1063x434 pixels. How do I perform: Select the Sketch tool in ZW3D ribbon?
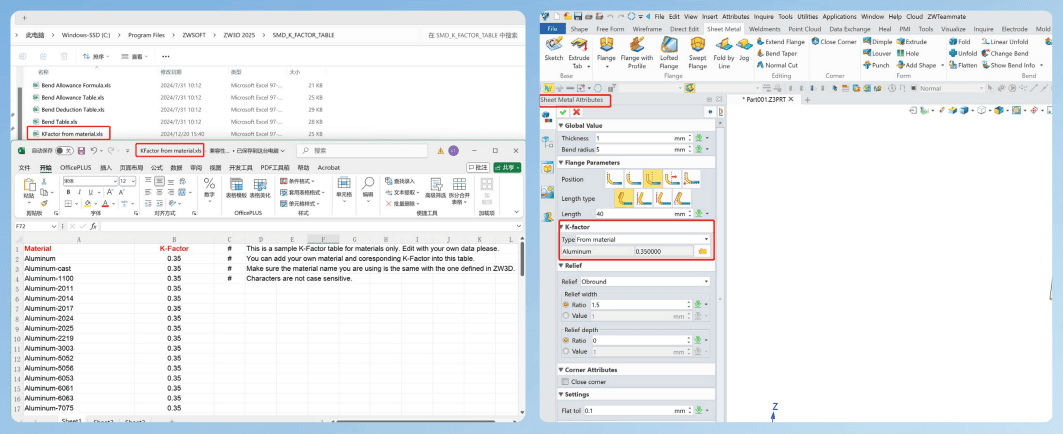point(554,49)
